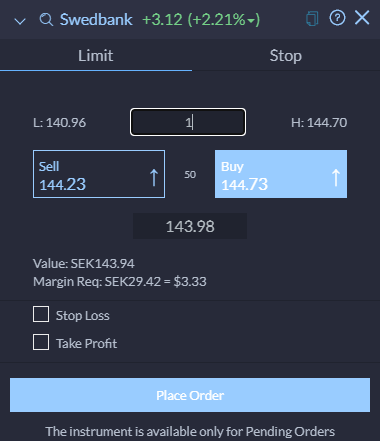Viewport: 380px width, 441px height.
Task: Switch to the Limit tab
Action: pyautogui.click(x=96, y=55)
